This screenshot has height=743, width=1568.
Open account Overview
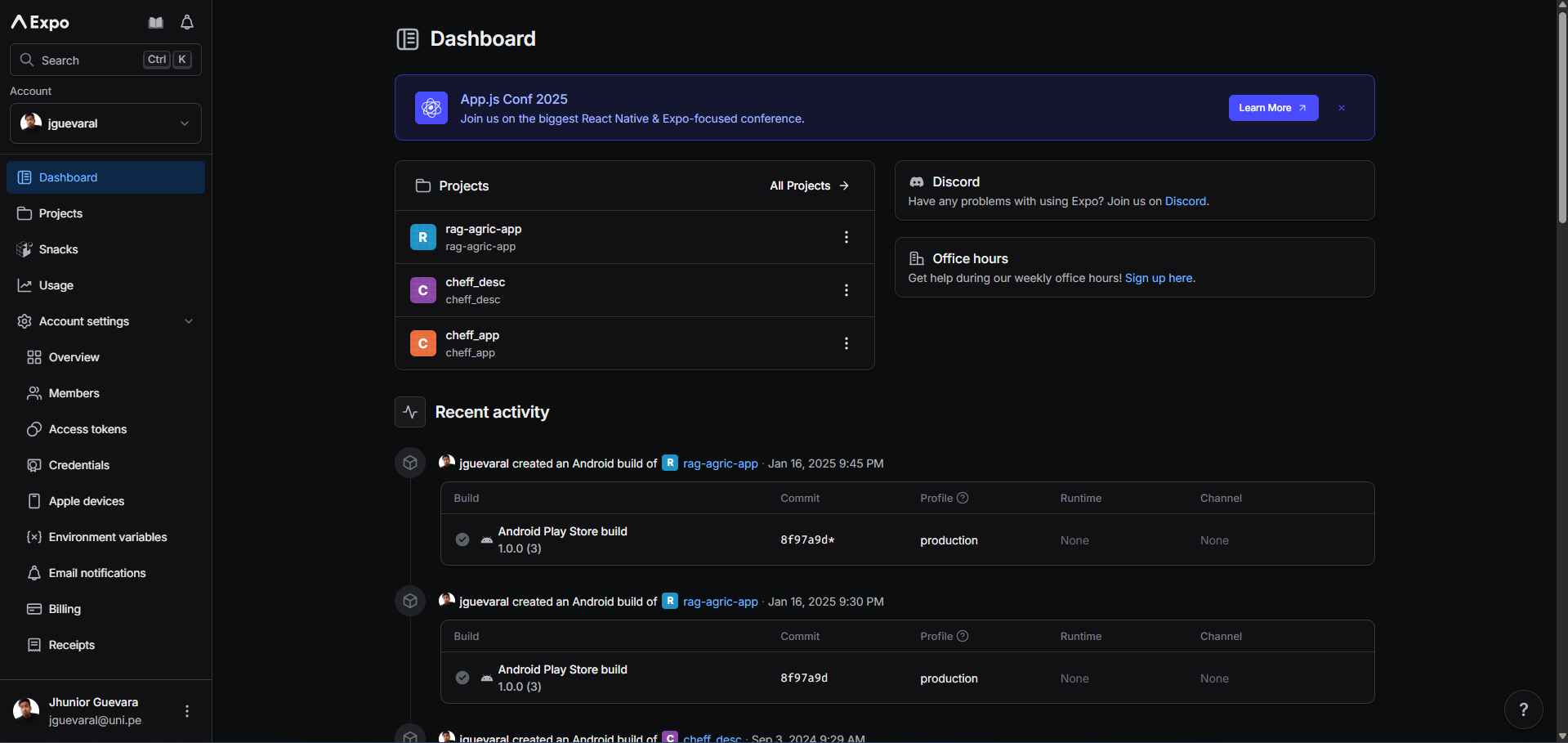[x=105, y=357]
